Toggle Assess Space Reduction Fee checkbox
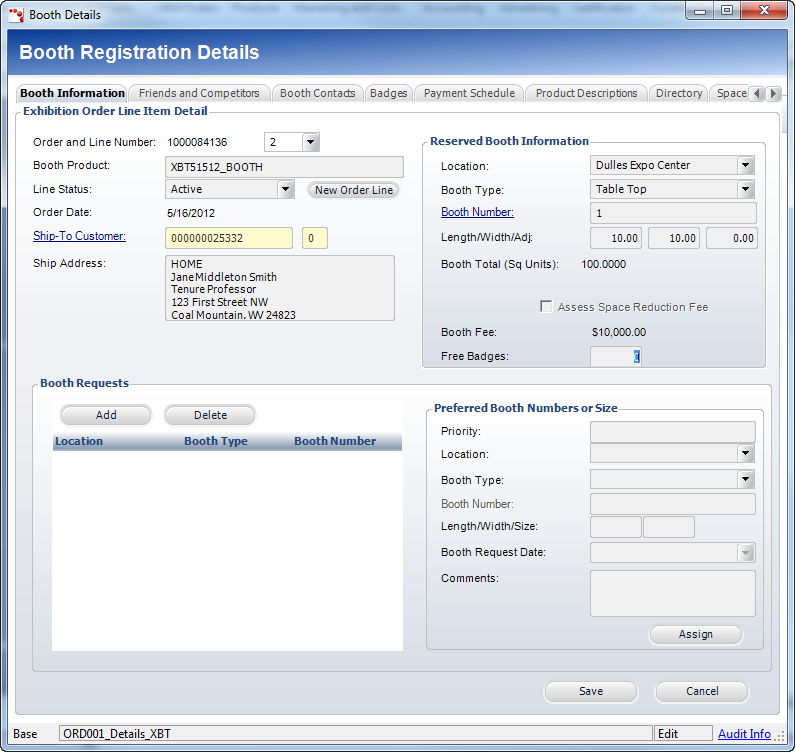795x752 pixels. [546, 307]
